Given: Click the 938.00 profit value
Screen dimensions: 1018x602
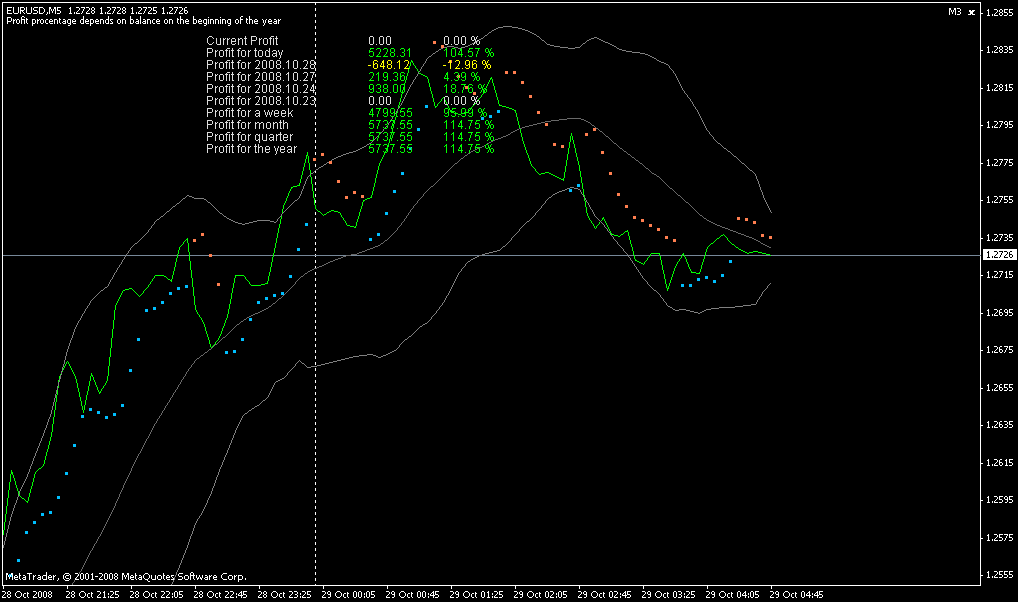Looking at the screenshot, I should (x=387, y=89).
